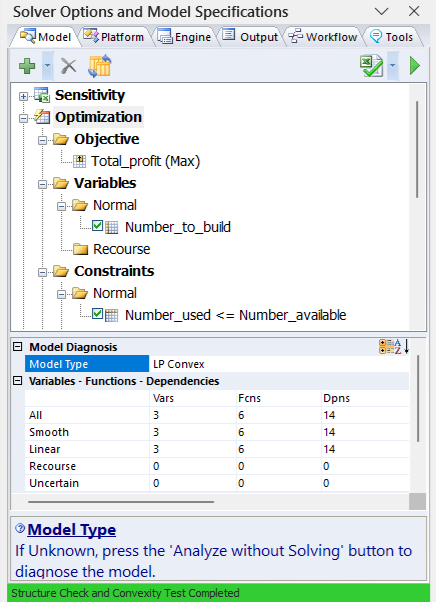Image resolution: width=436 pixels, height=602 pixels.
Task: Uncheck the Number_to_build variable checkbox
Action: tap(97, 226)
